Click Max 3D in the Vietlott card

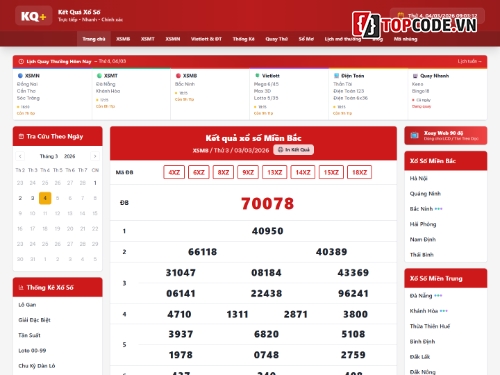click(263, 91)
